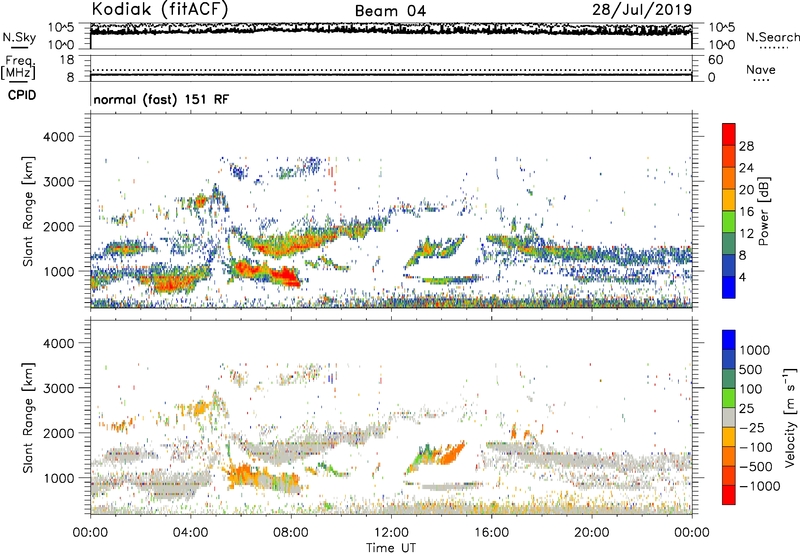Viewport: 800px width, 554px height.
Task: Click the title text "Kodiak (fitACF)"
Action: pos(160,9)
